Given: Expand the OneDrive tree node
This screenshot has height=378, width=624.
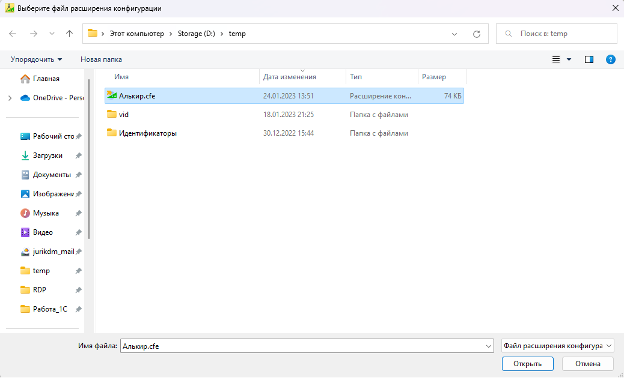Looking at the screenshot, I should click(x=10, y=98).
